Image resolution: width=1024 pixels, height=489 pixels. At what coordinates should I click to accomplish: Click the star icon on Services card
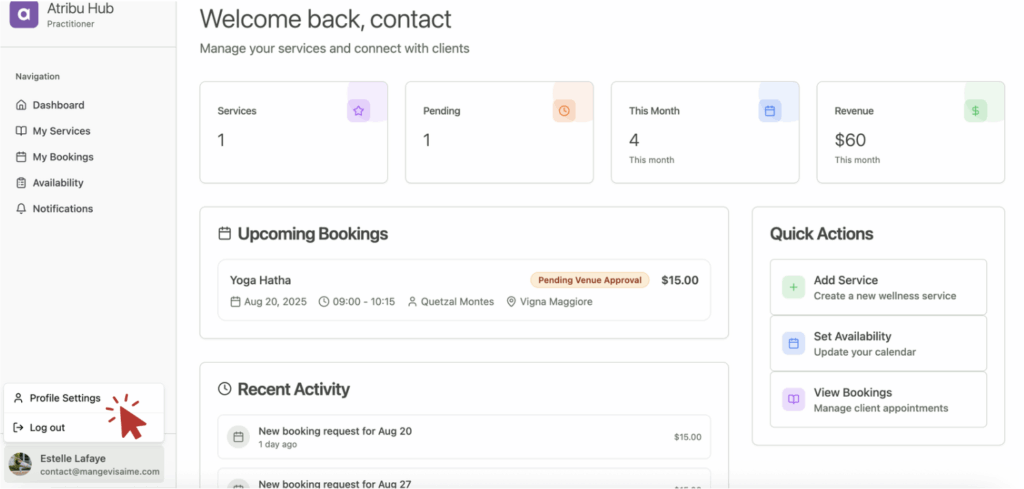click(x=358, y=111)
